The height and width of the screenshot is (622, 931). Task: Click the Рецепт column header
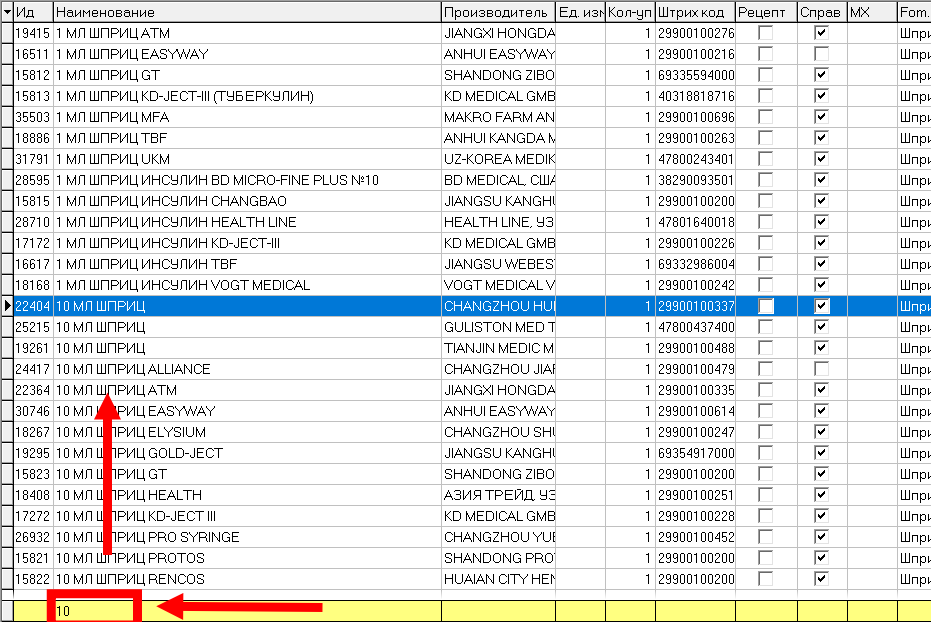click(x=767, y=12)
